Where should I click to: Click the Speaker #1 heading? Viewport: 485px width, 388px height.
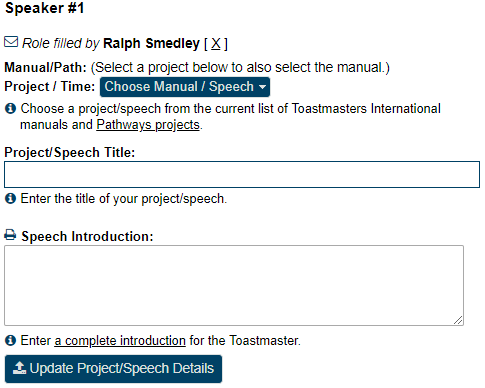point(44,8)
